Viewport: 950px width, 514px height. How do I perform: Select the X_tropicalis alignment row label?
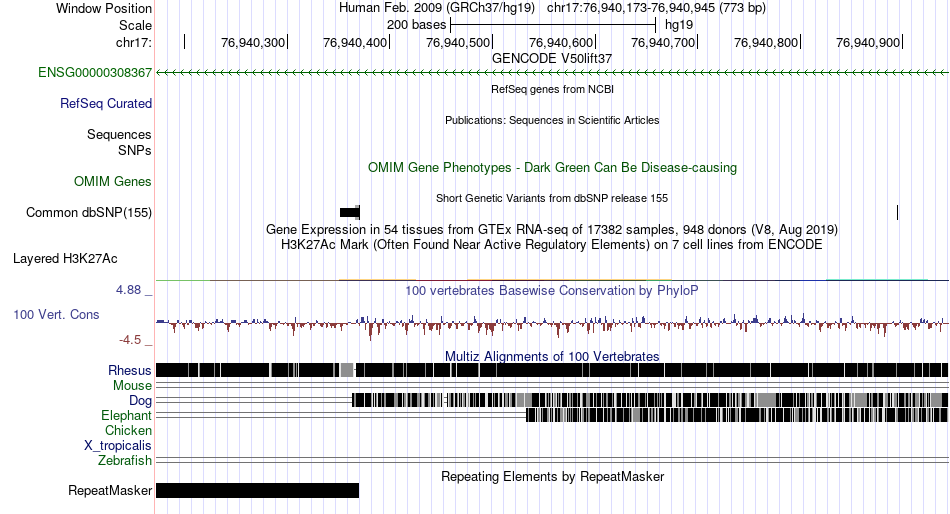(x=118, y=446)
